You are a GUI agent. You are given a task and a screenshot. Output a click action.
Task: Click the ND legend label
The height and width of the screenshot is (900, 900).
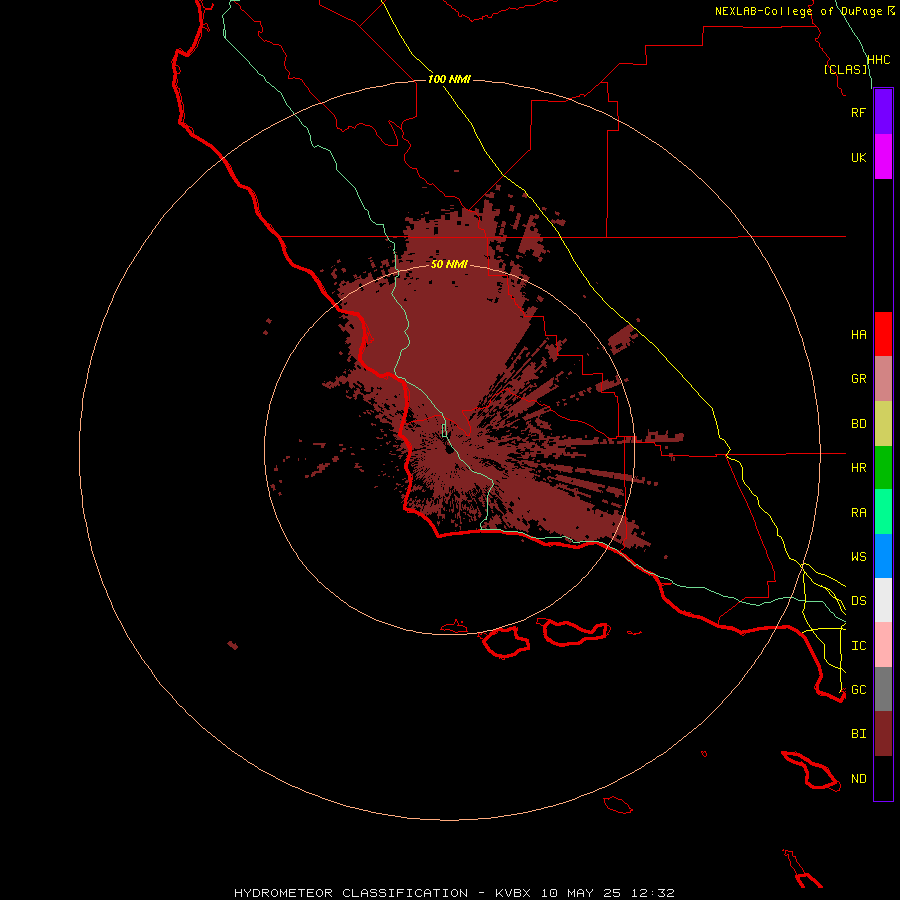[858, 779]
